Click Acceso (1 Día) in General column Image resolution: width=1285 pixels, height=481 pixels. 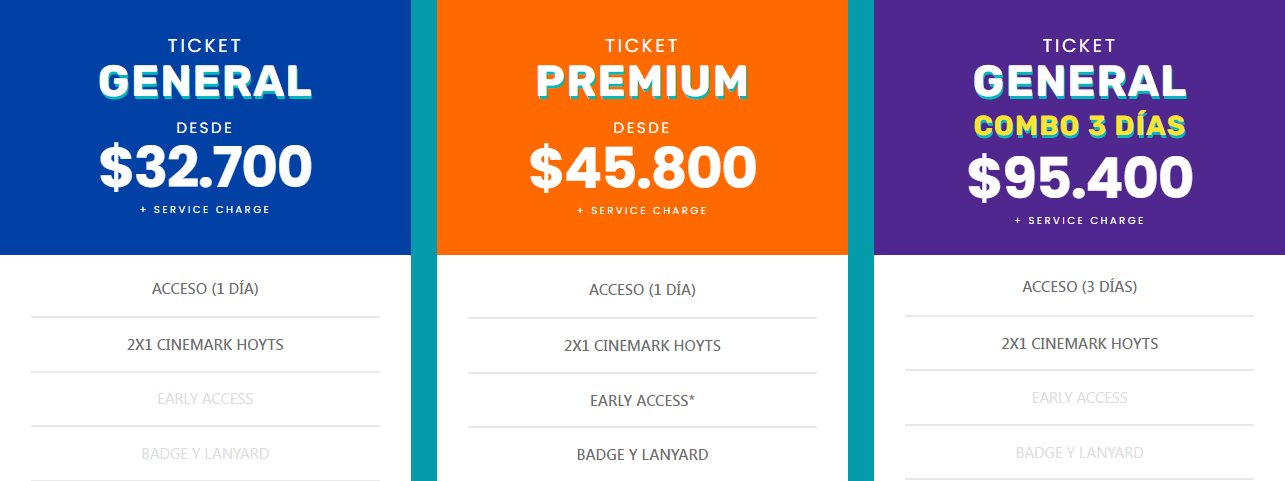click(x=205, y=289)
